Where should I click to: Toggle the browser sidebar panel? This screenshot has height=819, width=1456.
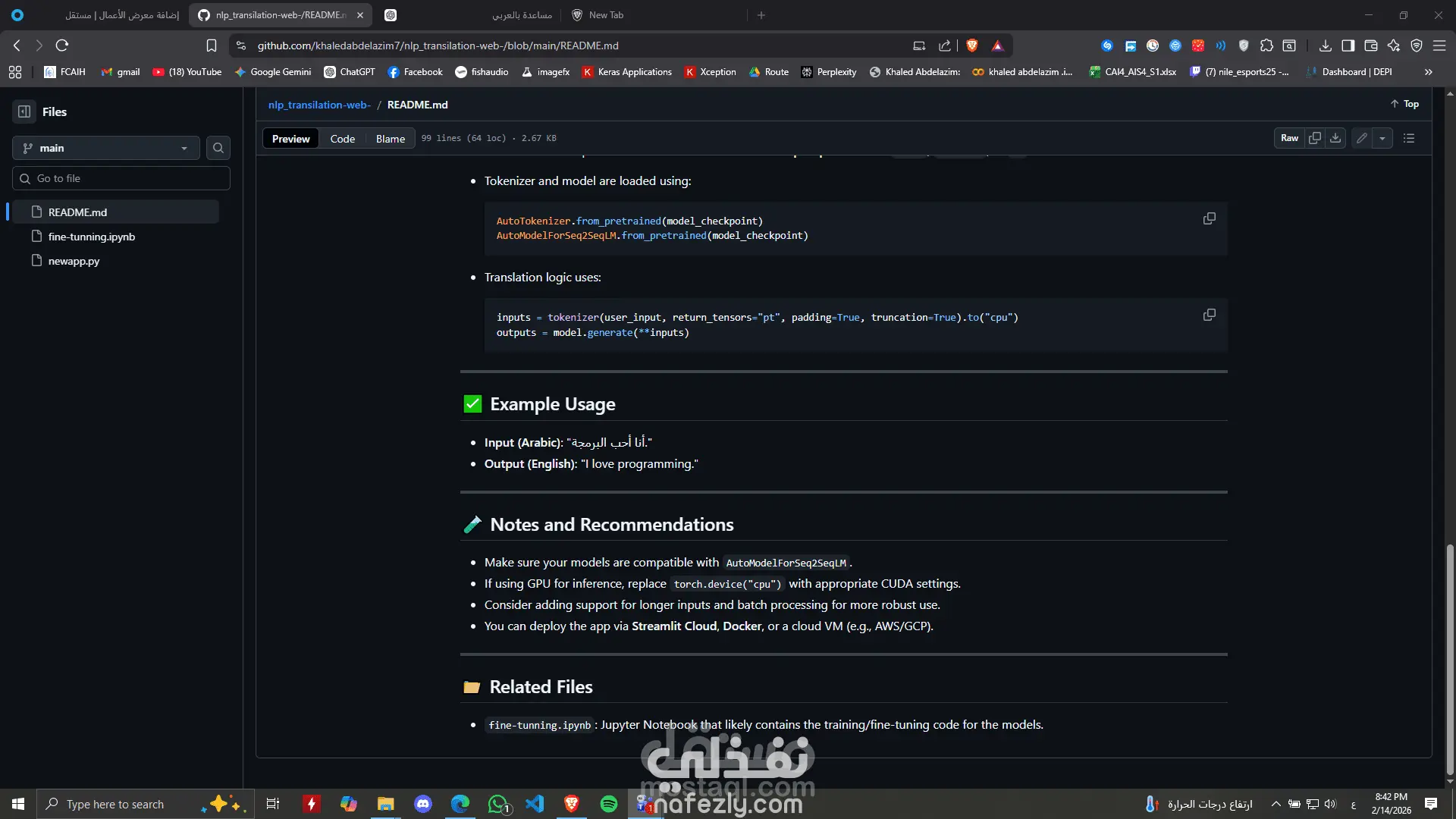[1348, 45]
